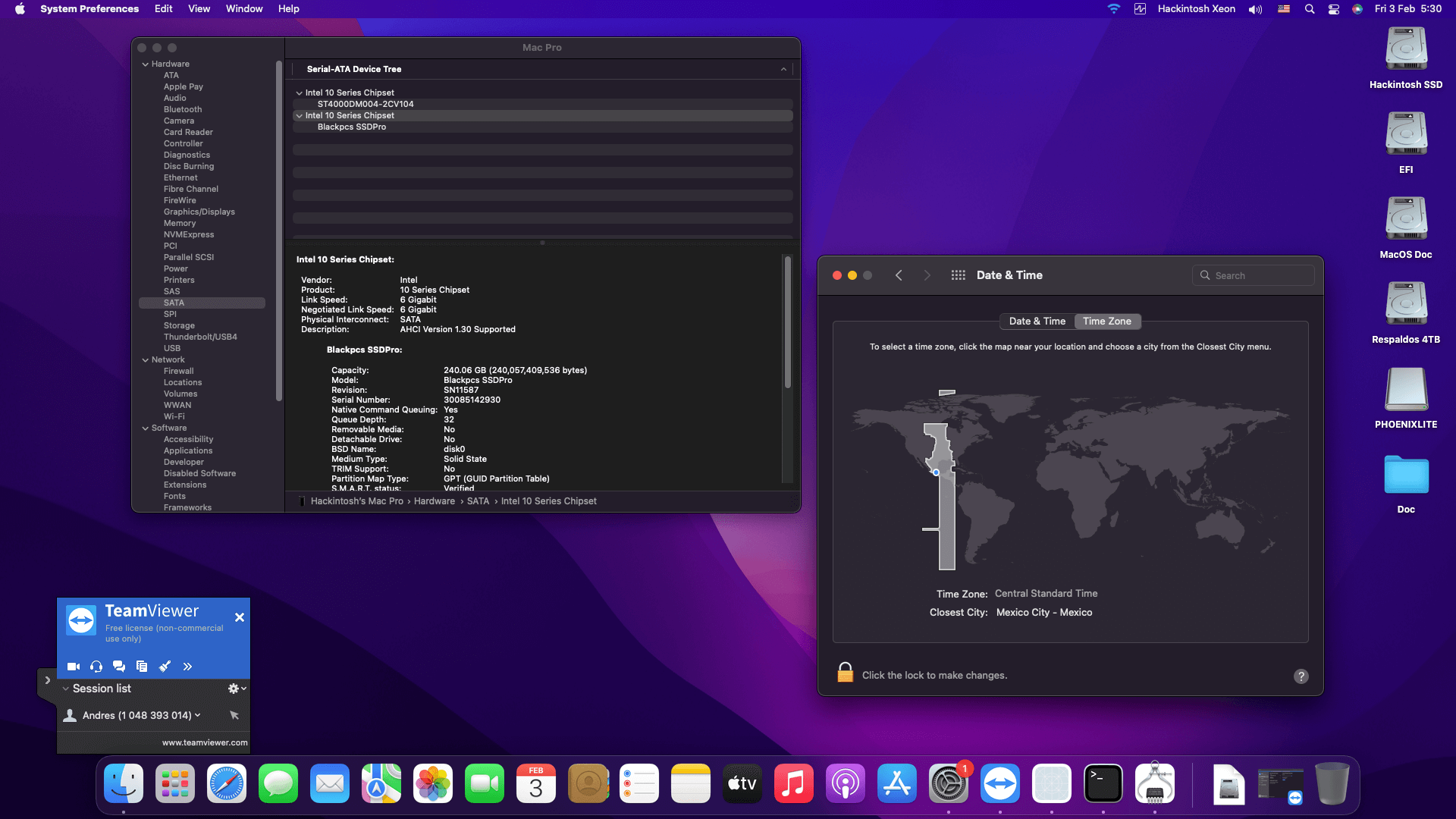Open Safari in the Dock
The width and height of the screenshot is (1456, 819).
point(227,783)
